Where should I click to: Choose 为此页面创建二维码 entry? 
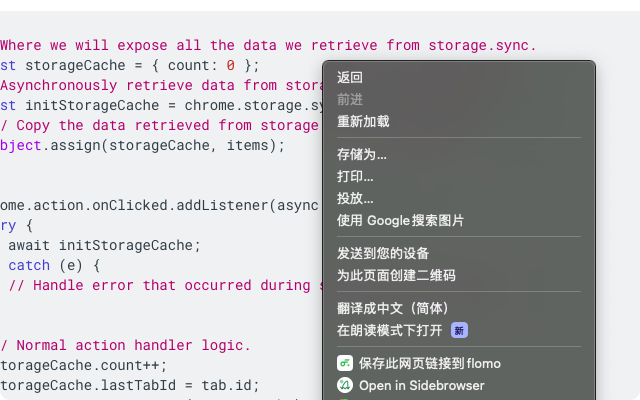[x=396, y=276]
